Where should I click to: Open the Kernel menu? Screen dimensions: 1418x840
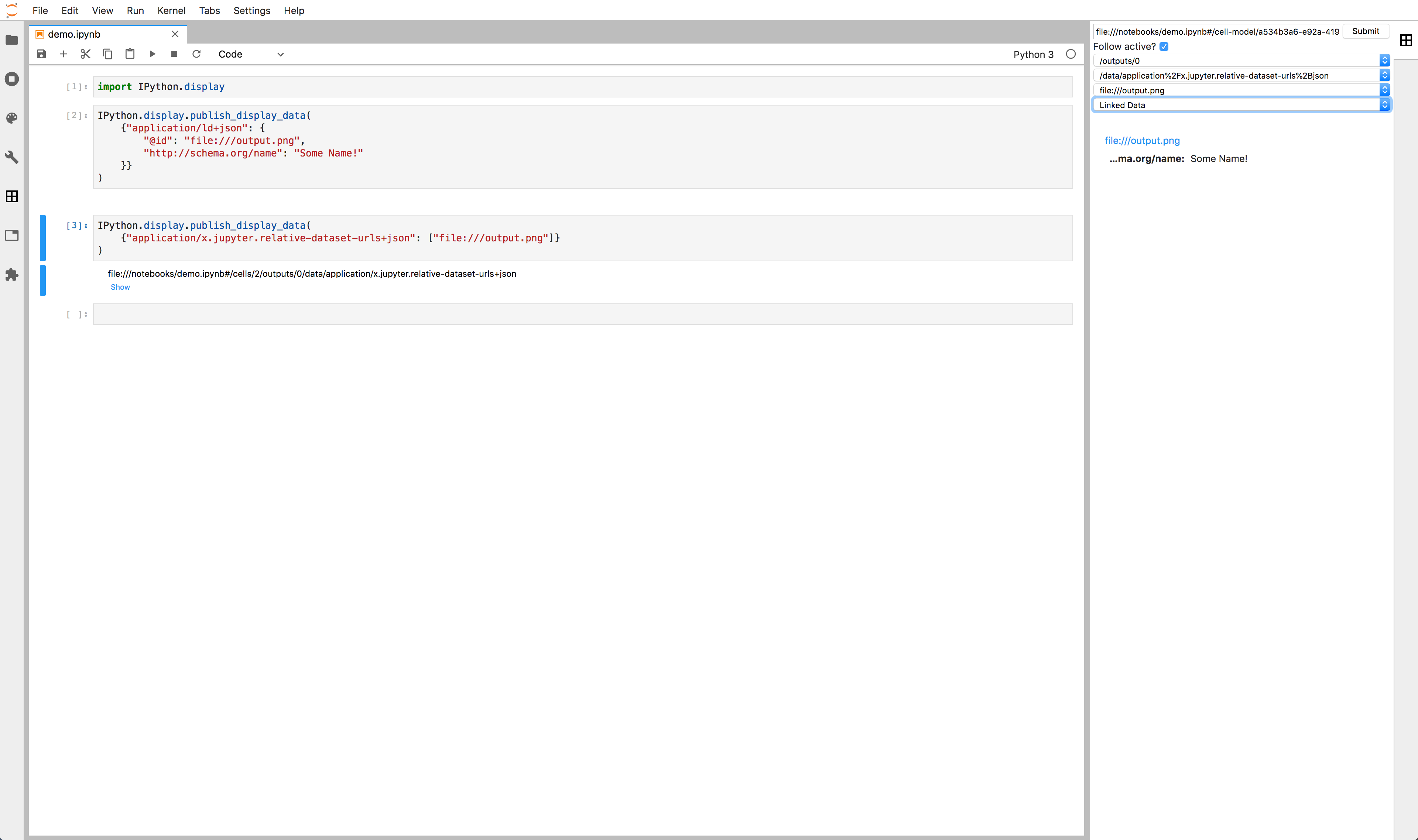point(171,10)
